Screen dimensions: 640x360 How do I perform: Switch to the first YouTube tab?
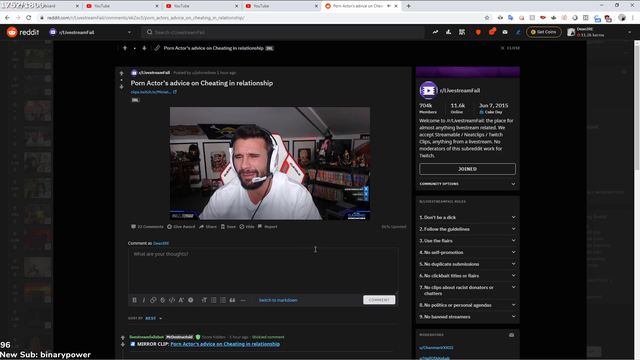[x=121, y=6]
